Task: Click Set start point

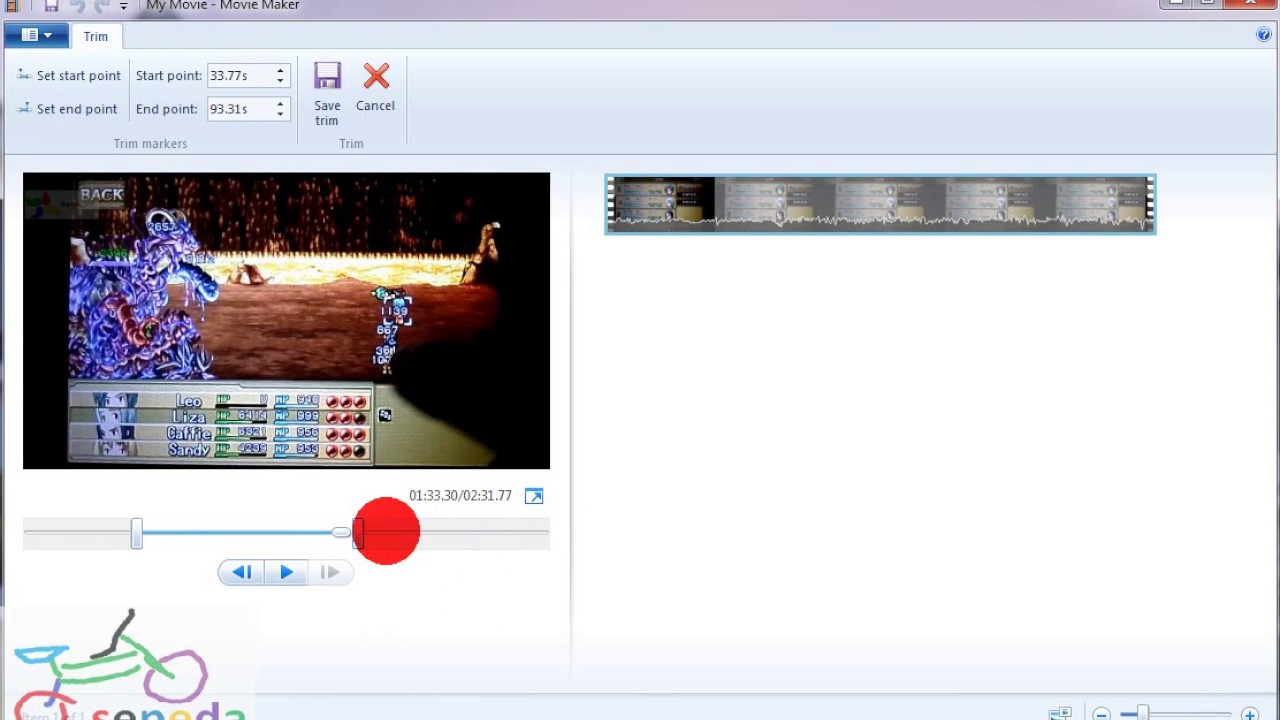Action: click(x=68, y=75)
